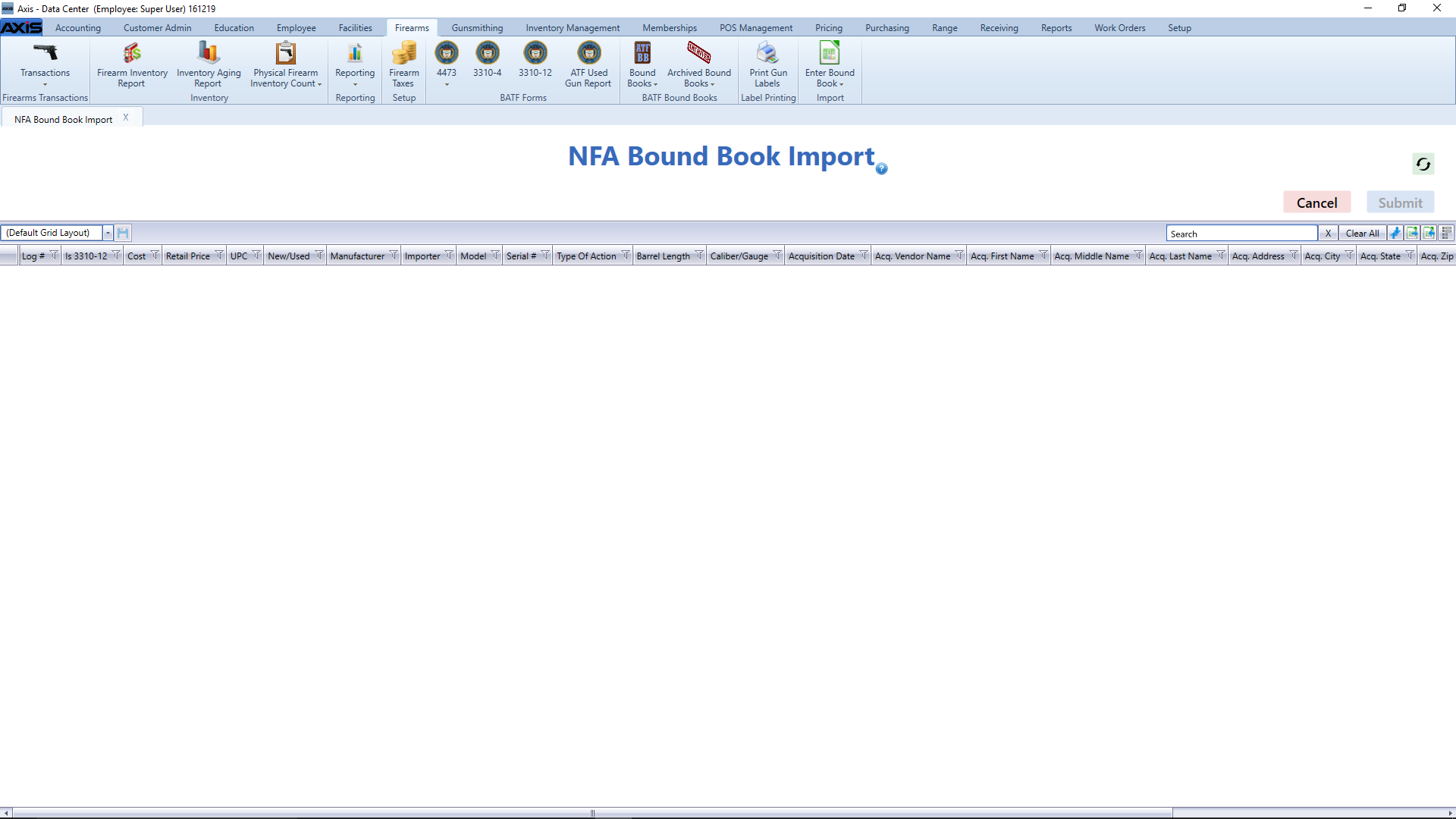Switch to the Gunsmithing ribbon tab
Image resolution: width=1456 pixels, height=819 pixels.
(x=477, y=28)
